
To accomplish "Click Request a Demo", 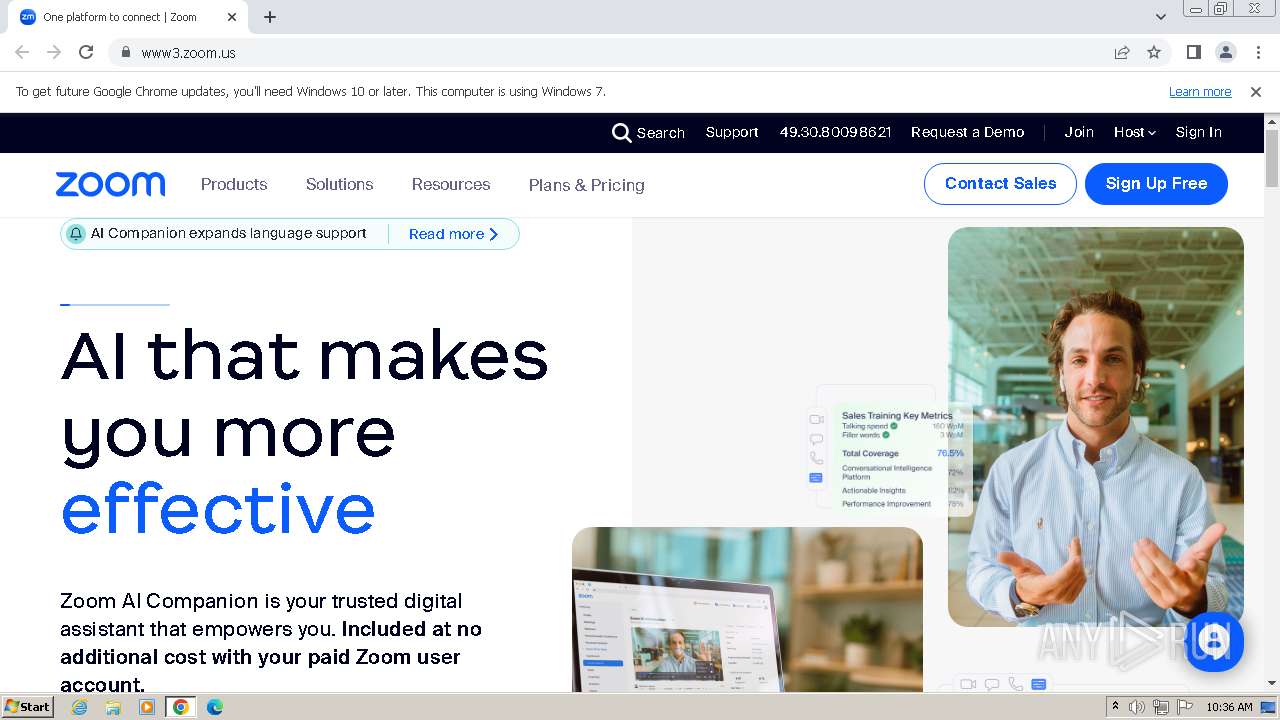I will click(x=968, y=132).
